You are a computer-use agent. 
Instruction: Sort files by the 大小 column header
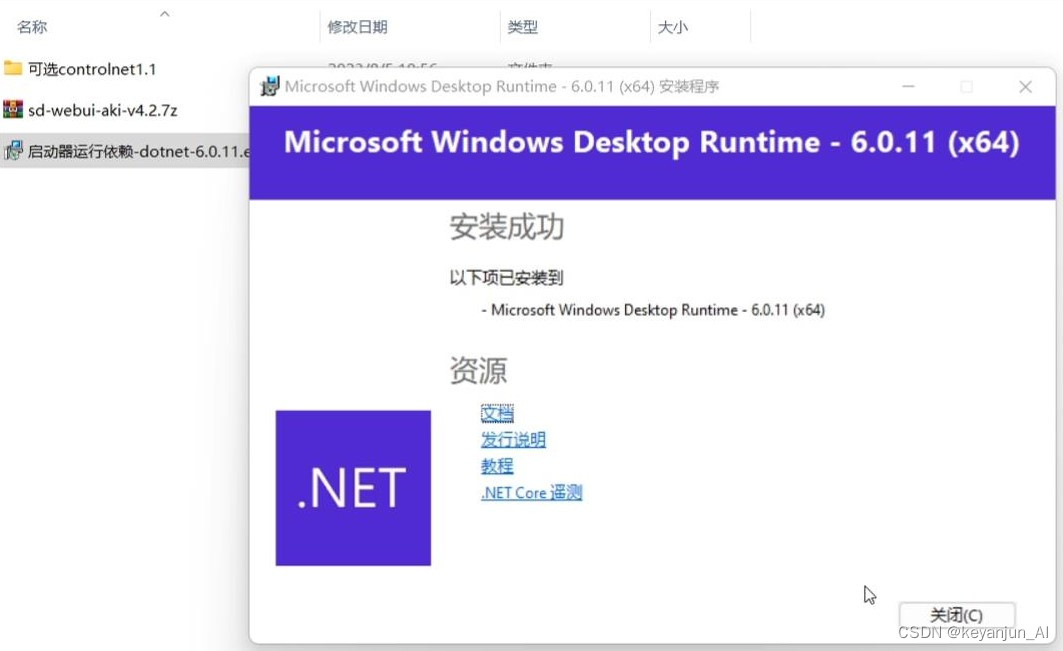click(673, 27)
